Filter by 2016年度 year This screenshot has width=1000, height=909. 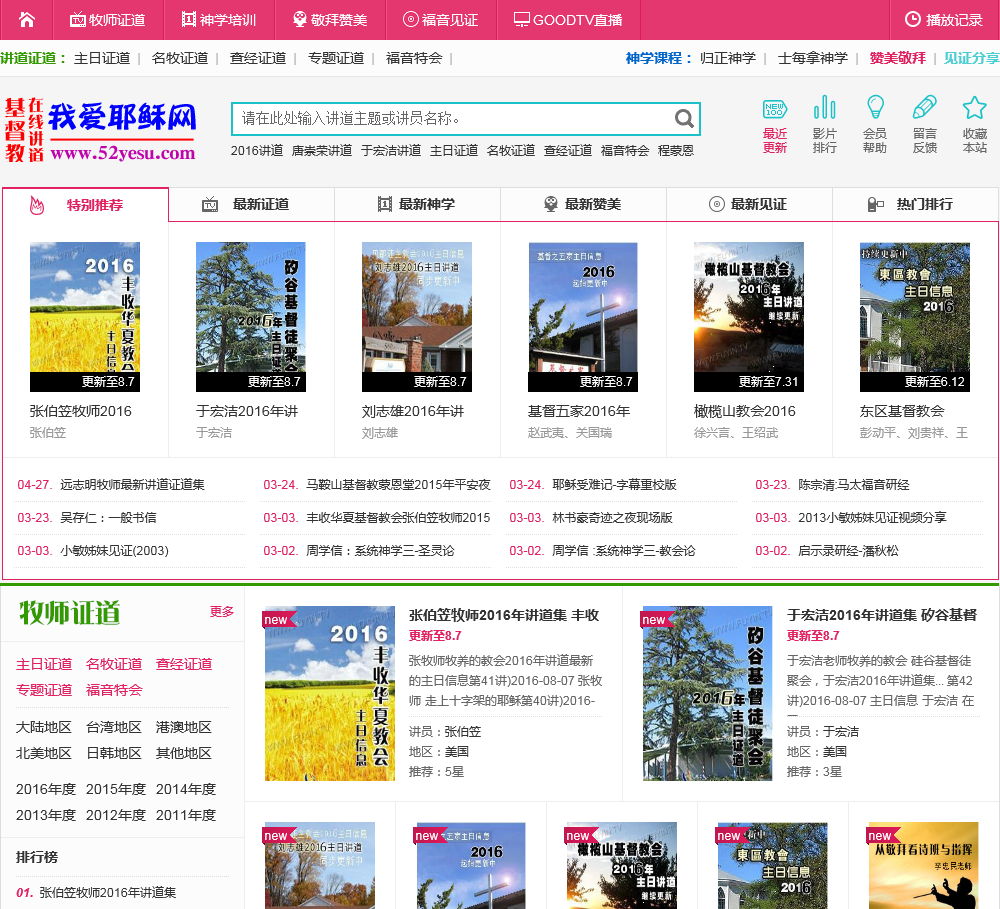(x=46, y=790)
